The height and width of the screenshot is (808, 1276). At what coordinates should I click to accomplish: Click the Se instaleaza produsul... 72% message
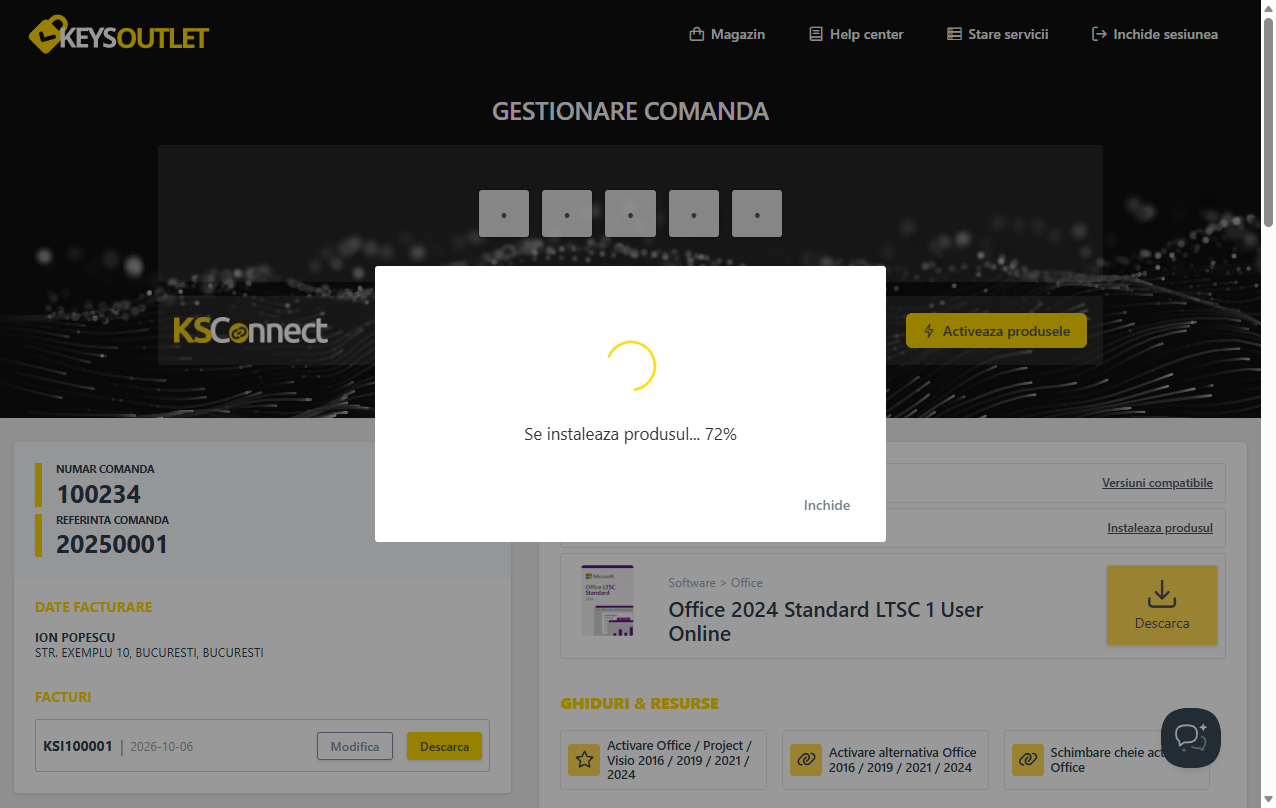[x=630, y=435]
